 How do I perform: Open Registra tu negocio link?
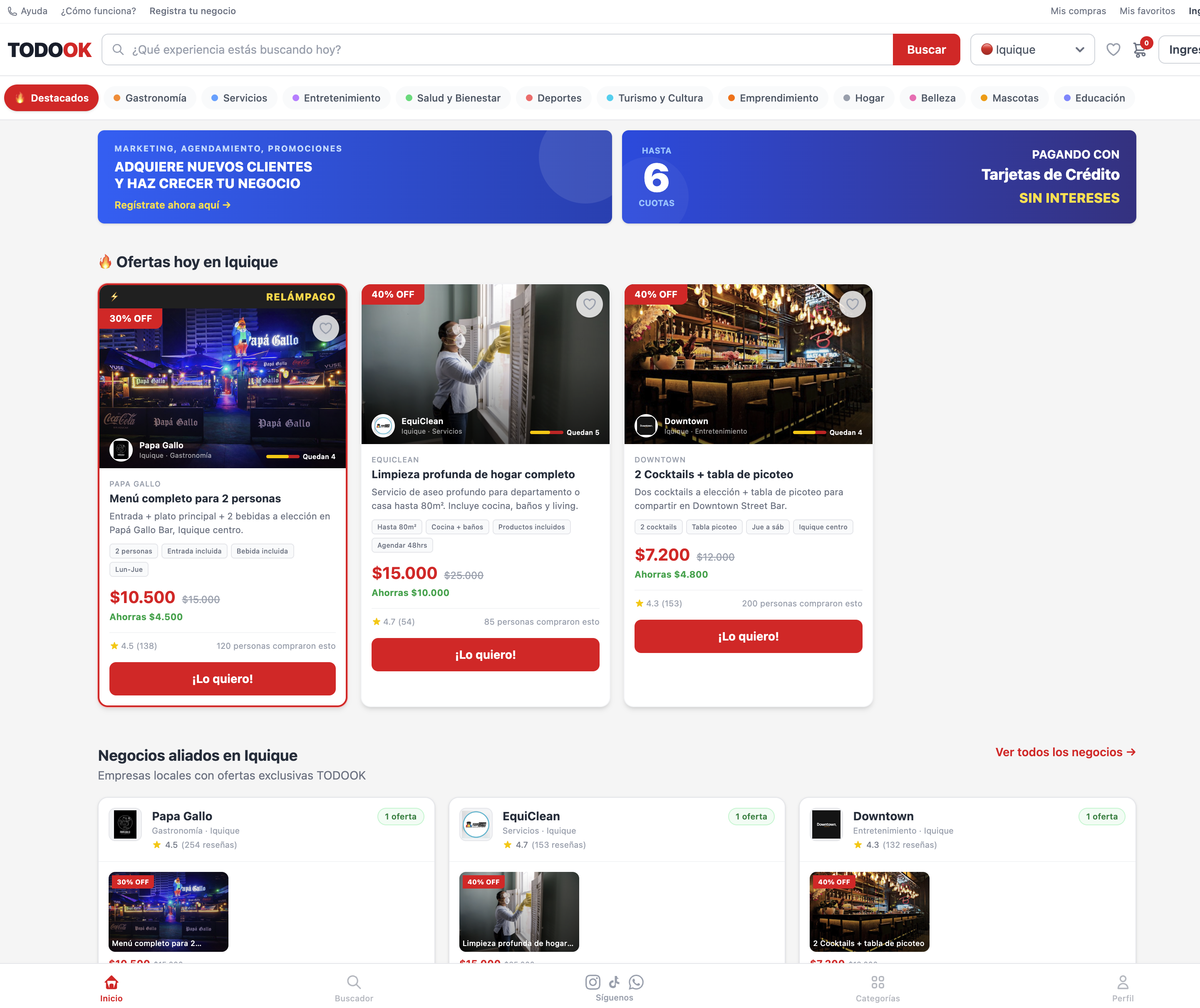(193, 11)
